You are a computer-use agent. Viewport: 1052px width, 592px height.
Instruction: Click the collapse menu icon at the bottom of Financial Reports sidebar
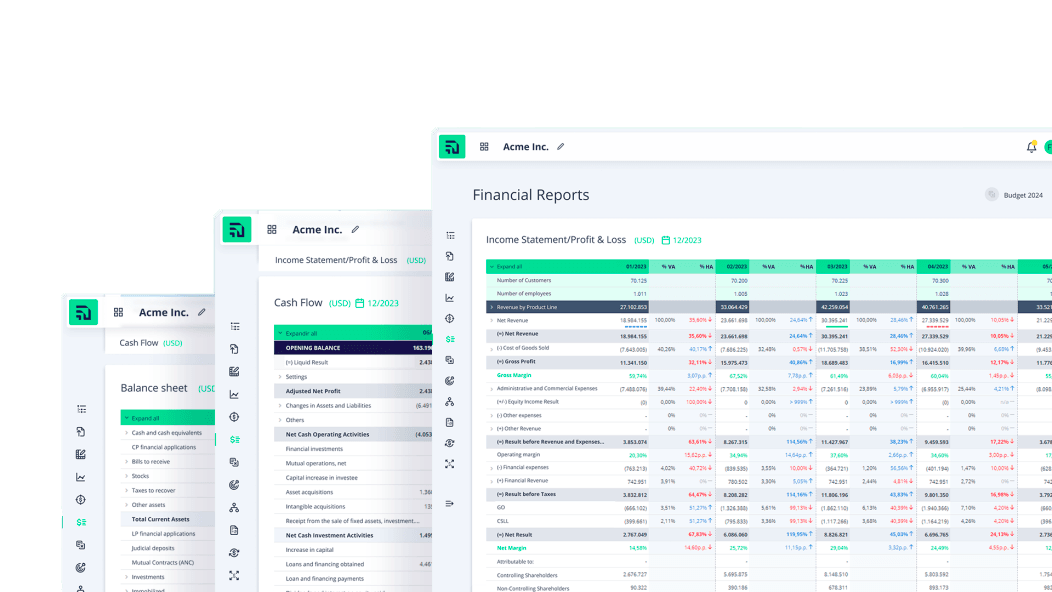450,503
